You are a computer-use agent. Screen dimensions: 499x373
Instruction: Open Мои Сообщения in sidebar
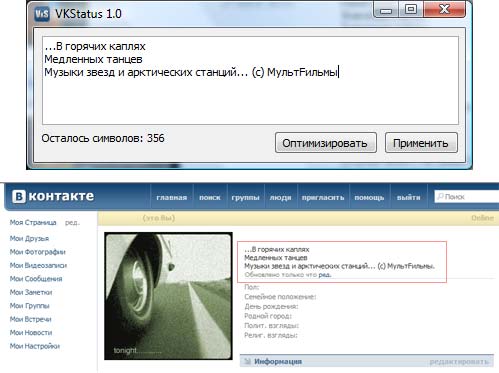pyautogui.click(x=36, y=279)
